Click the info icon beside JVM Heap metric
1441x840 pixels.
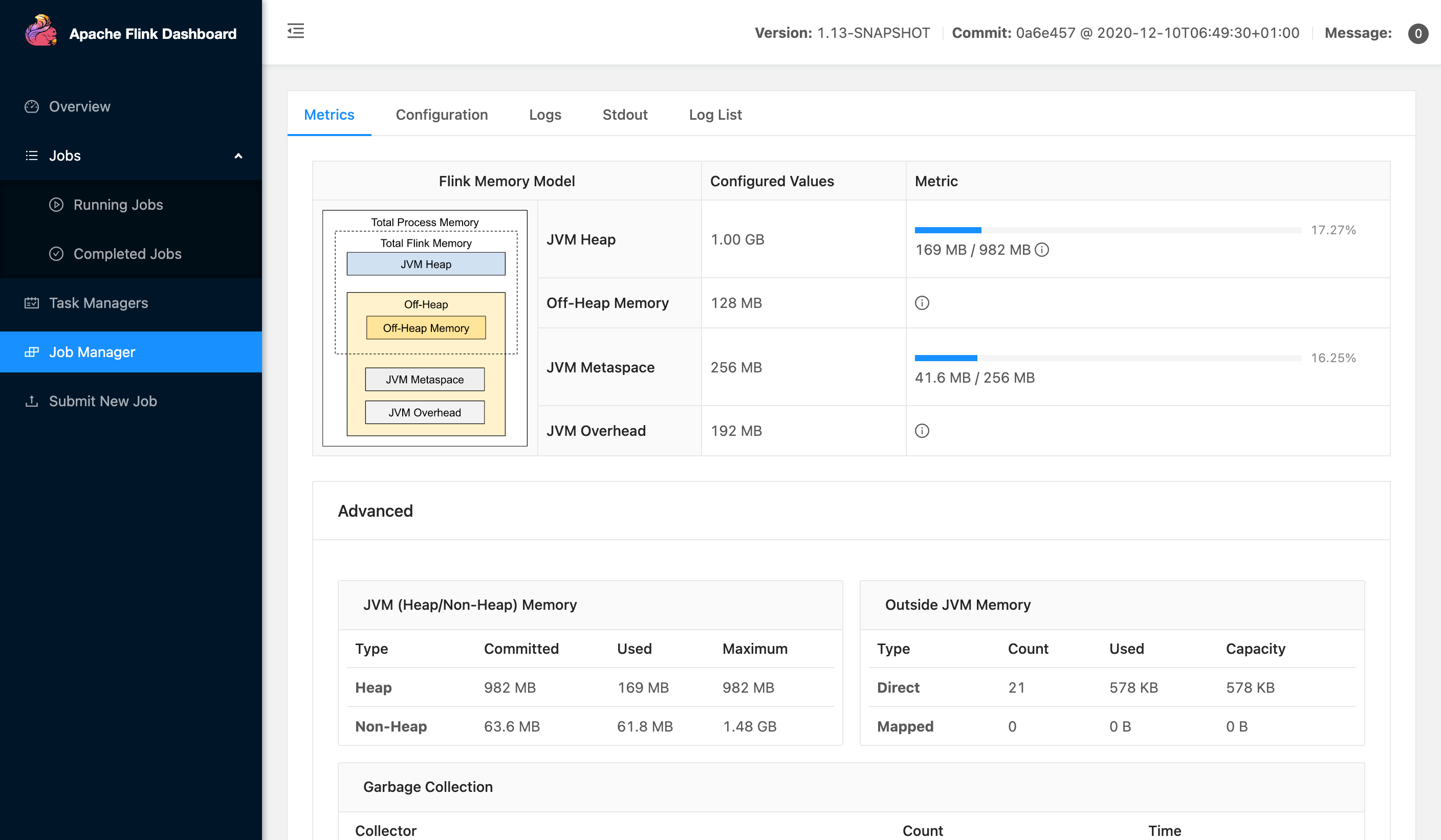click(x=1042, y=250)
